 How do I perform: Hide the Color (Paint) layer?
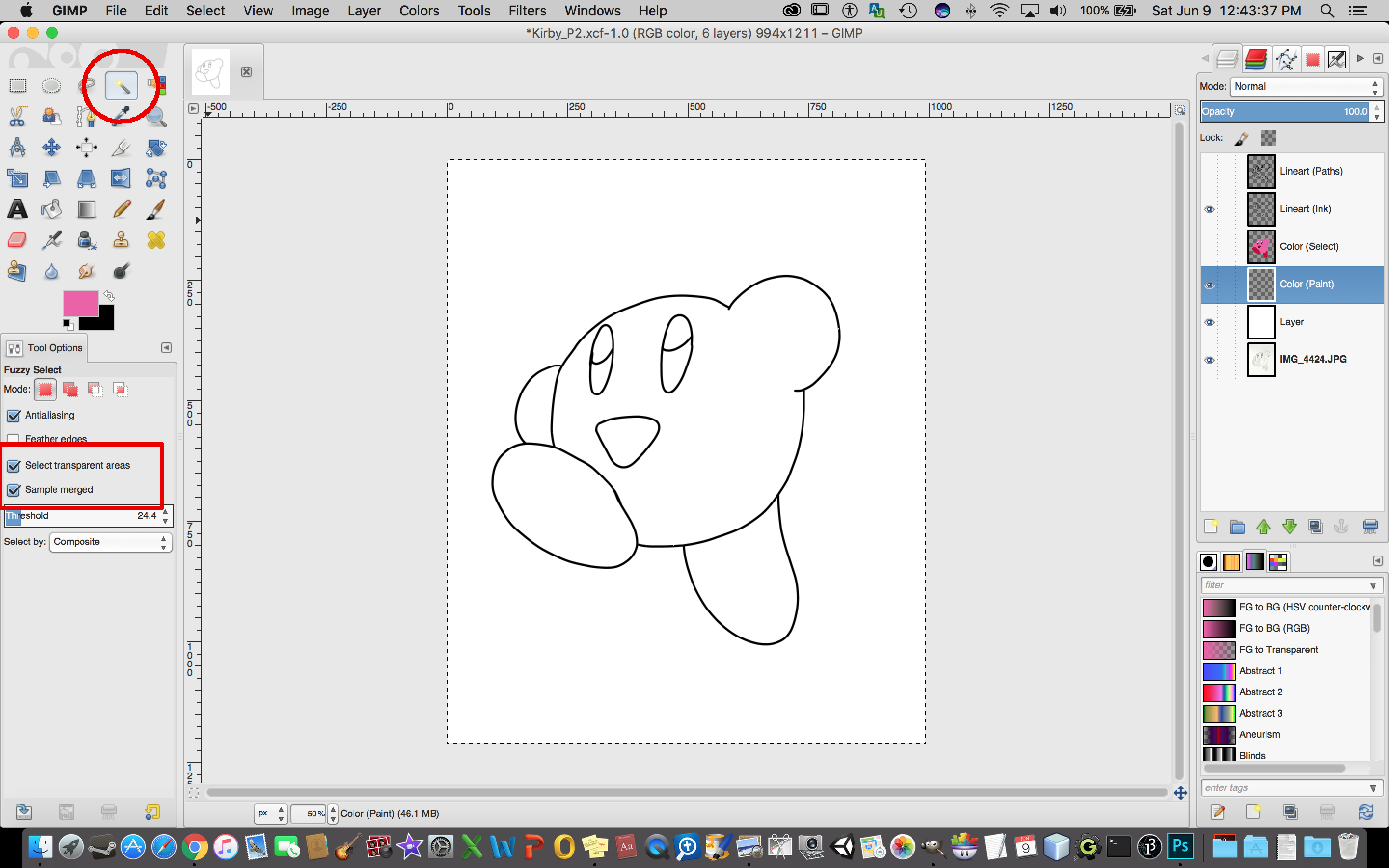click(x=1210, y=285)
